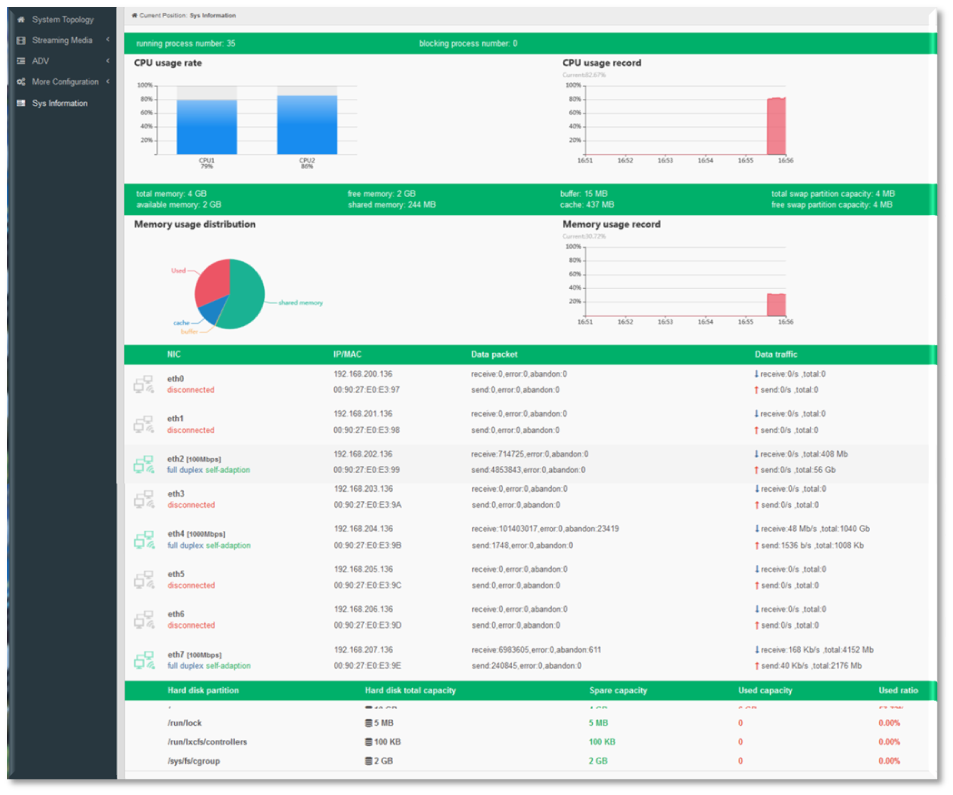
Task: Click the eth2 connected network icon
Action: click(143, 464)
